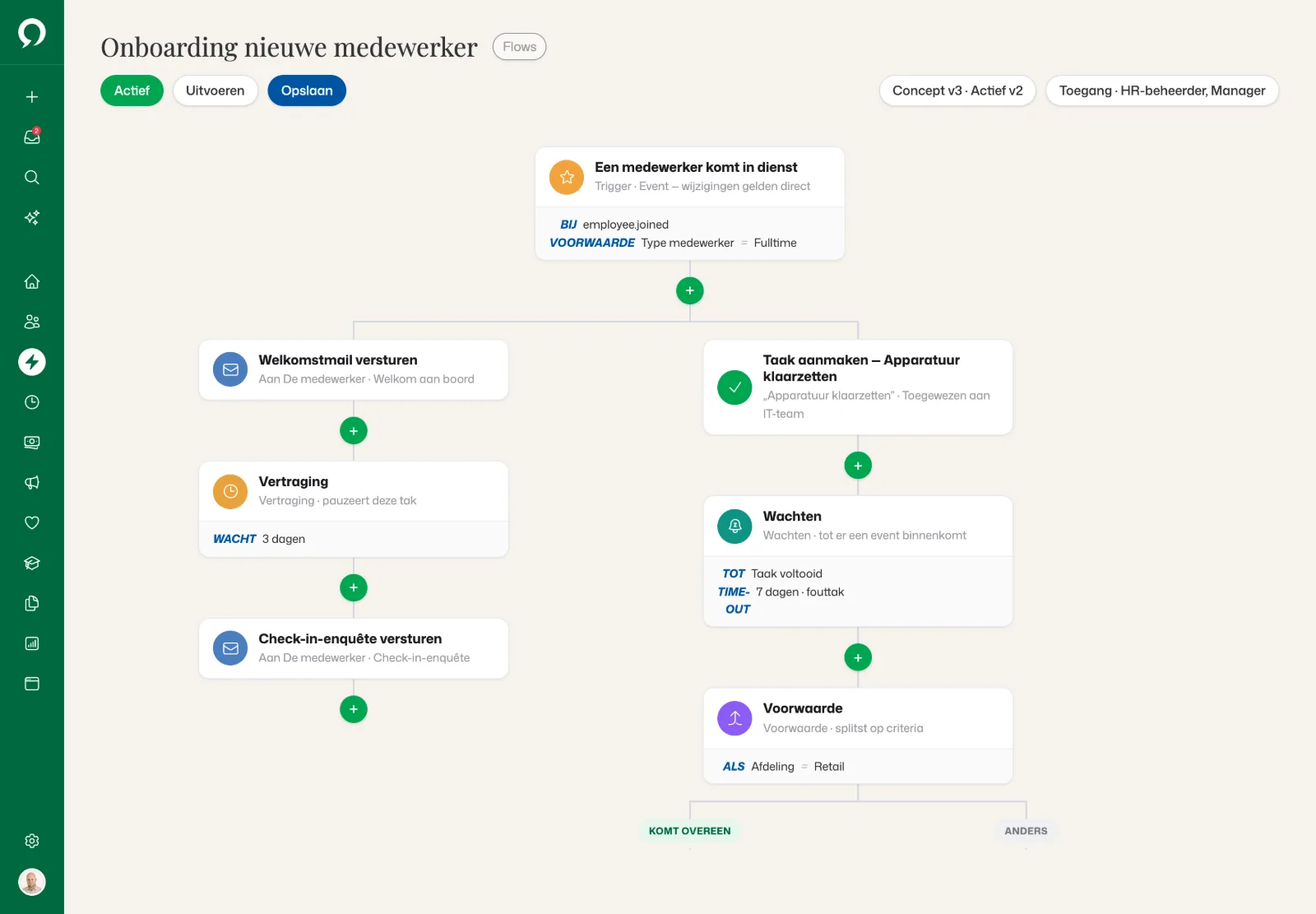Open the clock time-tracking sidebar icon
Viewport: 1316px width, 914px height.
[x=32, y=402]
